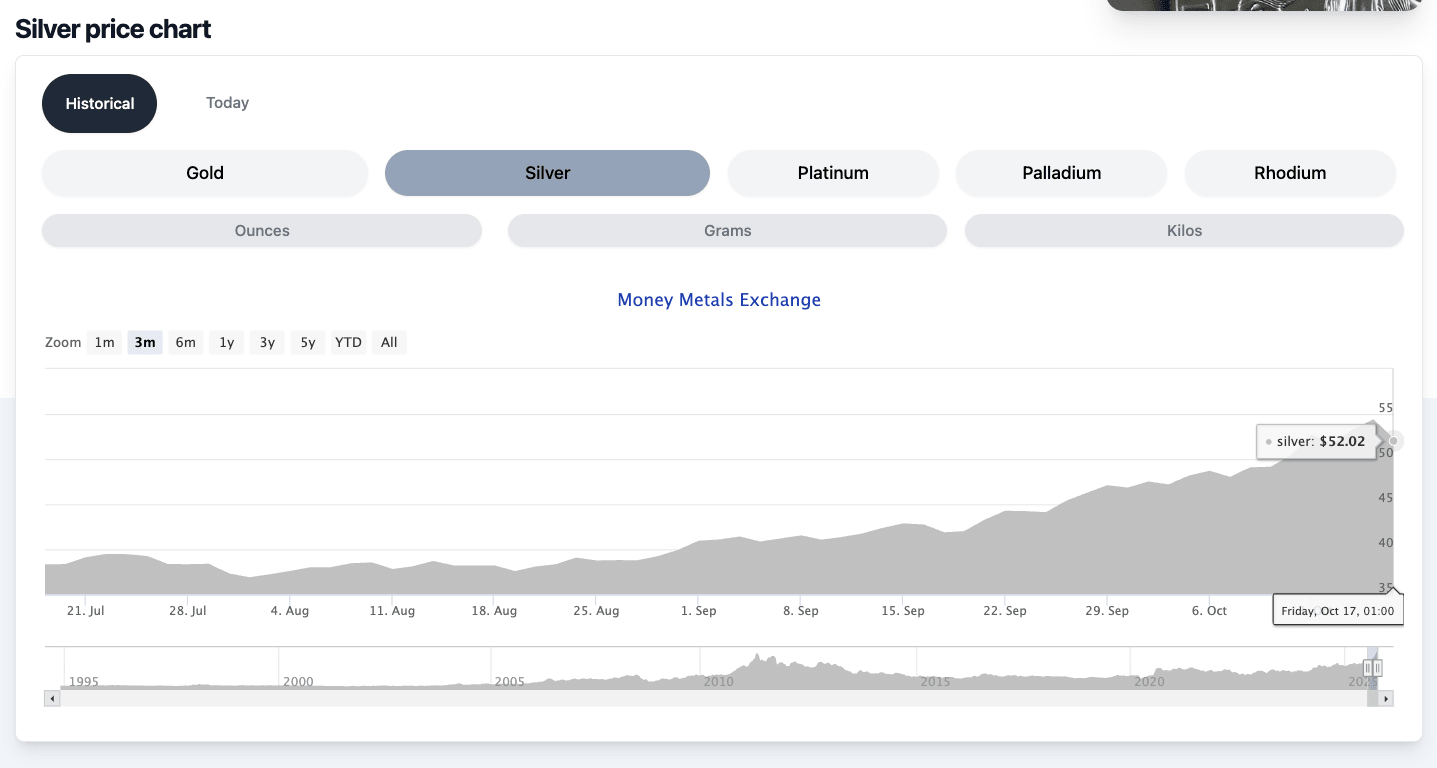1437x768 pixels.
Task: Show All historical data range
Action: click(x=389, y=343)
